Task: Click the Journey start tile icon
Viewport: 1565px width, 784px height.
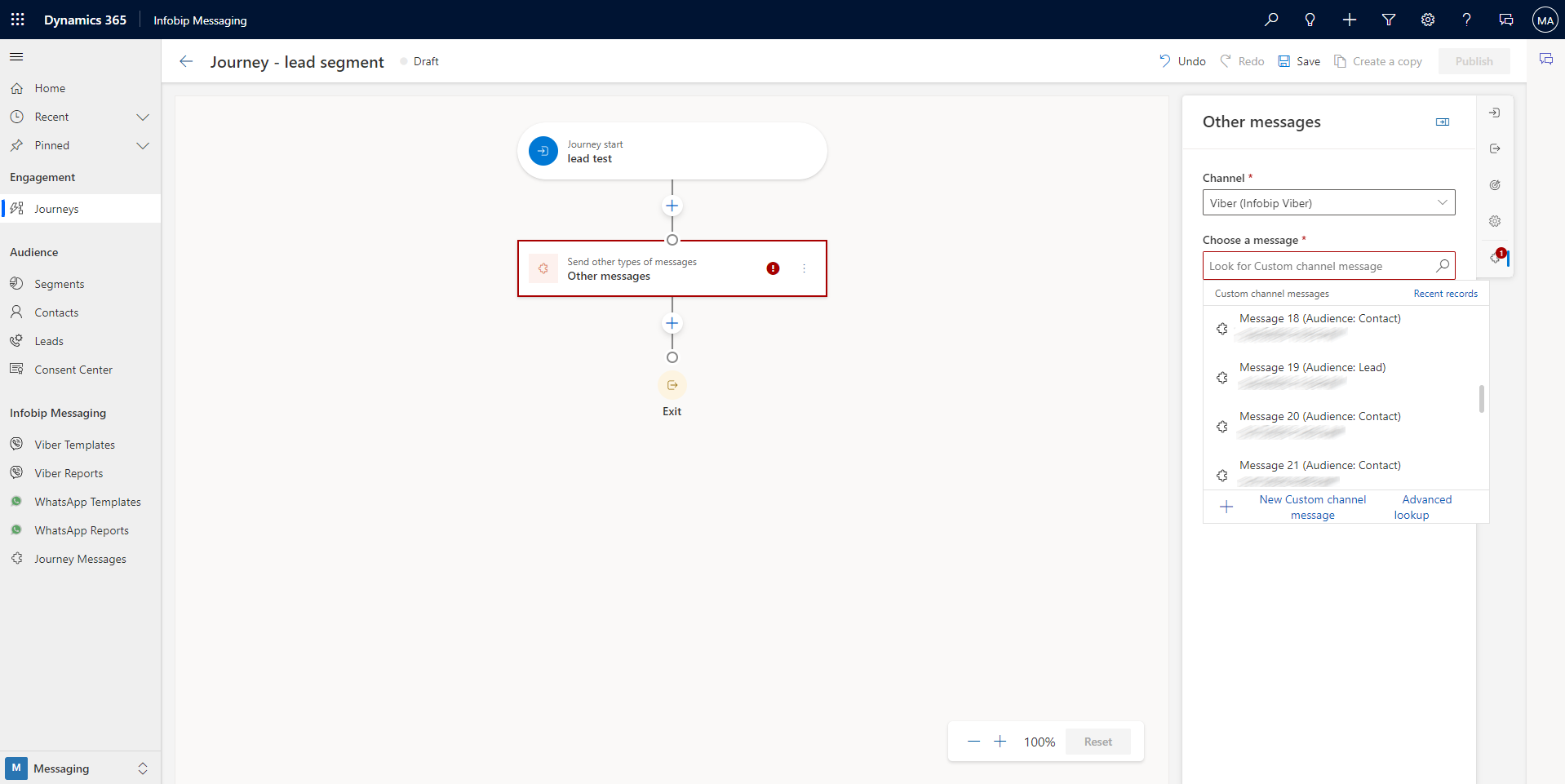Action: [543, 151]
